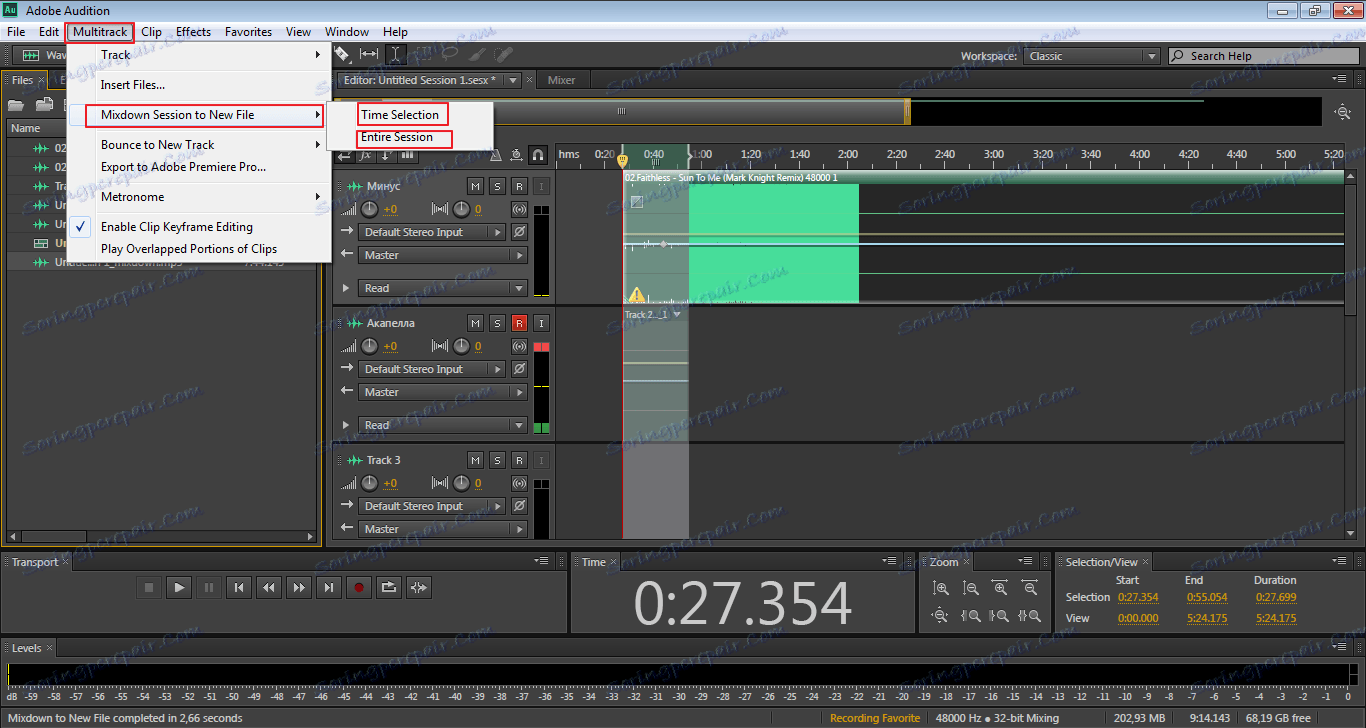Click the Search Help input field
1366x728 pixels.
(1262, 56)
